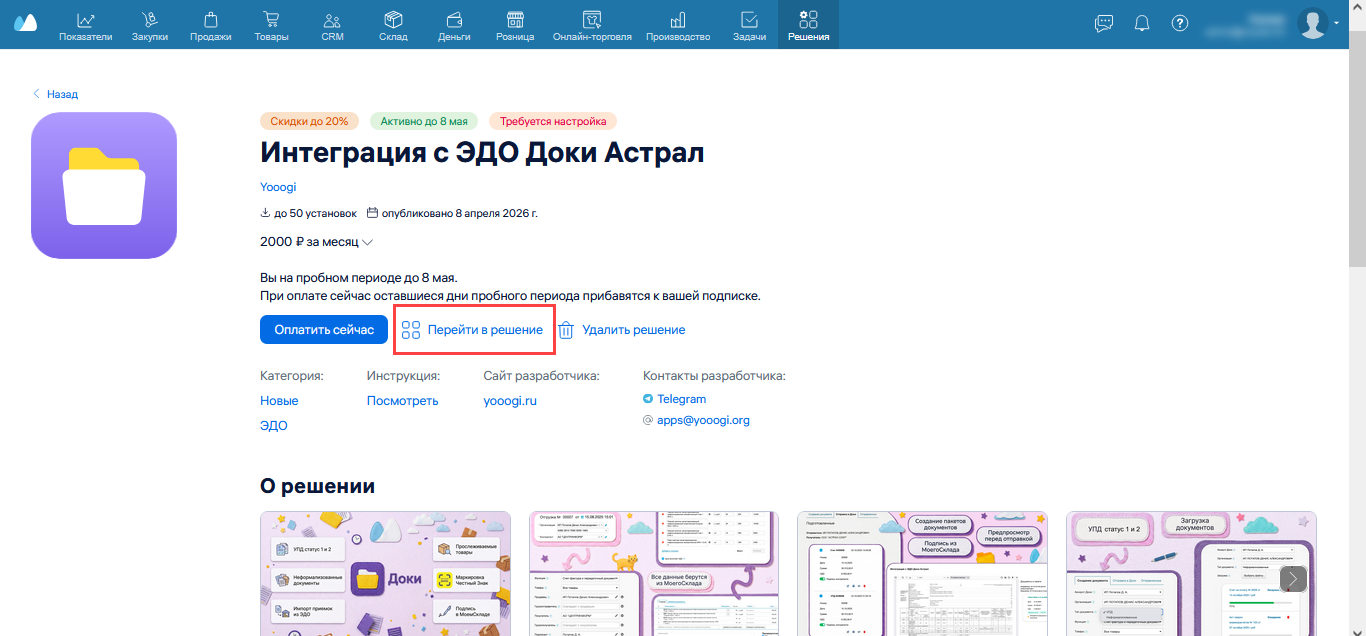Click the Удалить решение trash icon
Image resolution: width=1366 pixels, height=636 pixels.
pos(566,330)
